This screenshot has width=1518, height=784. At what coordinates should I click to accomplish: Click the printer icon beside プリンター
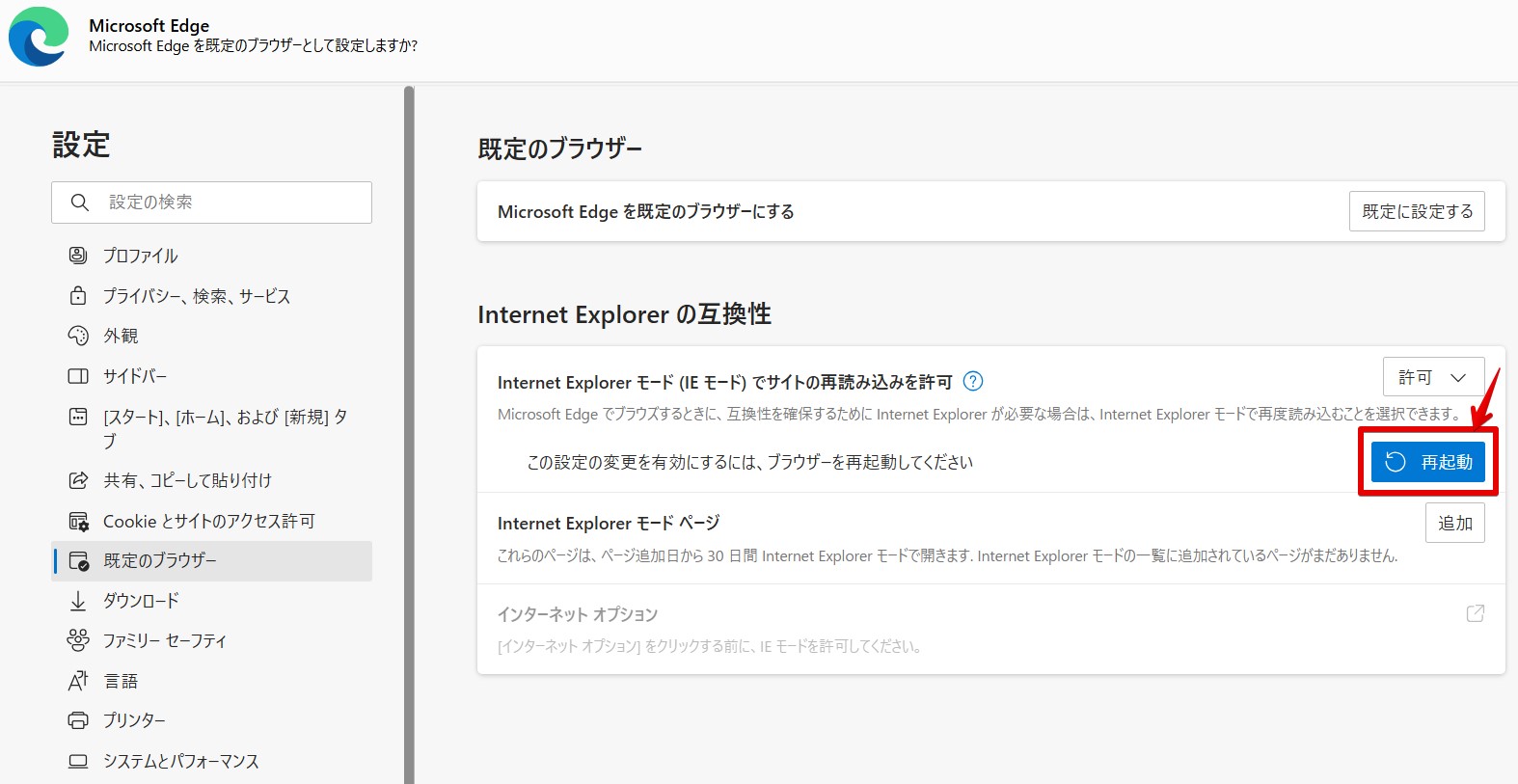tap(78, 720)
